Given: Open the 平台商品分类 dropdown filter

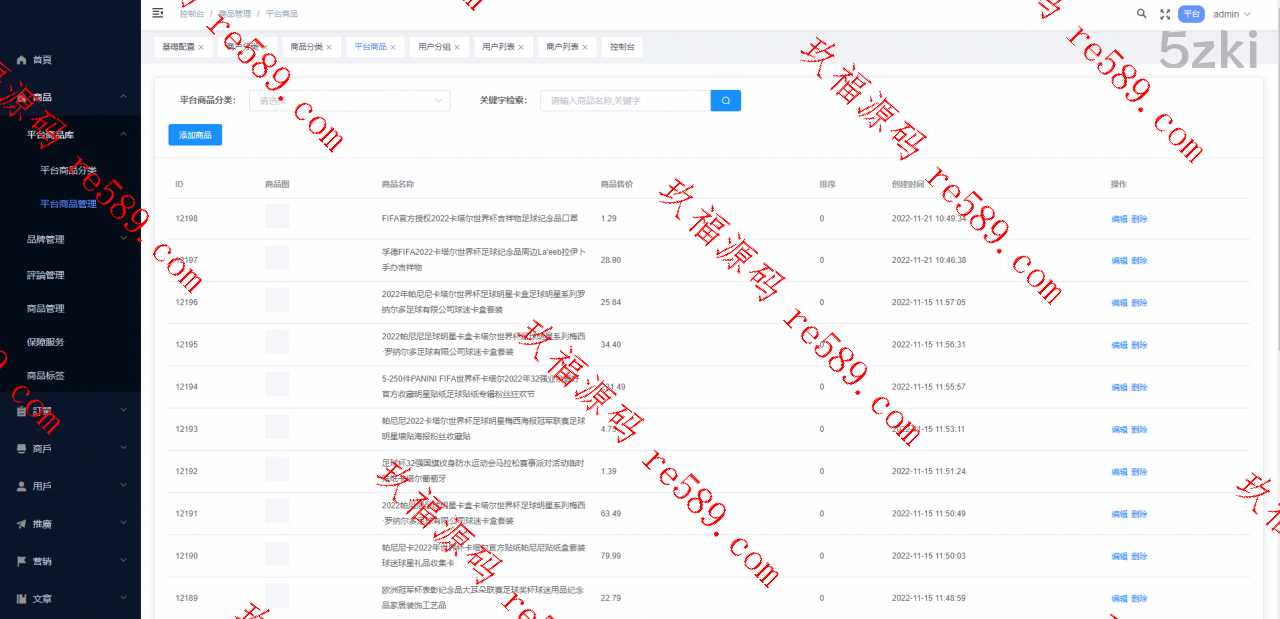Looking at the screenshot, I should point(349,100).
